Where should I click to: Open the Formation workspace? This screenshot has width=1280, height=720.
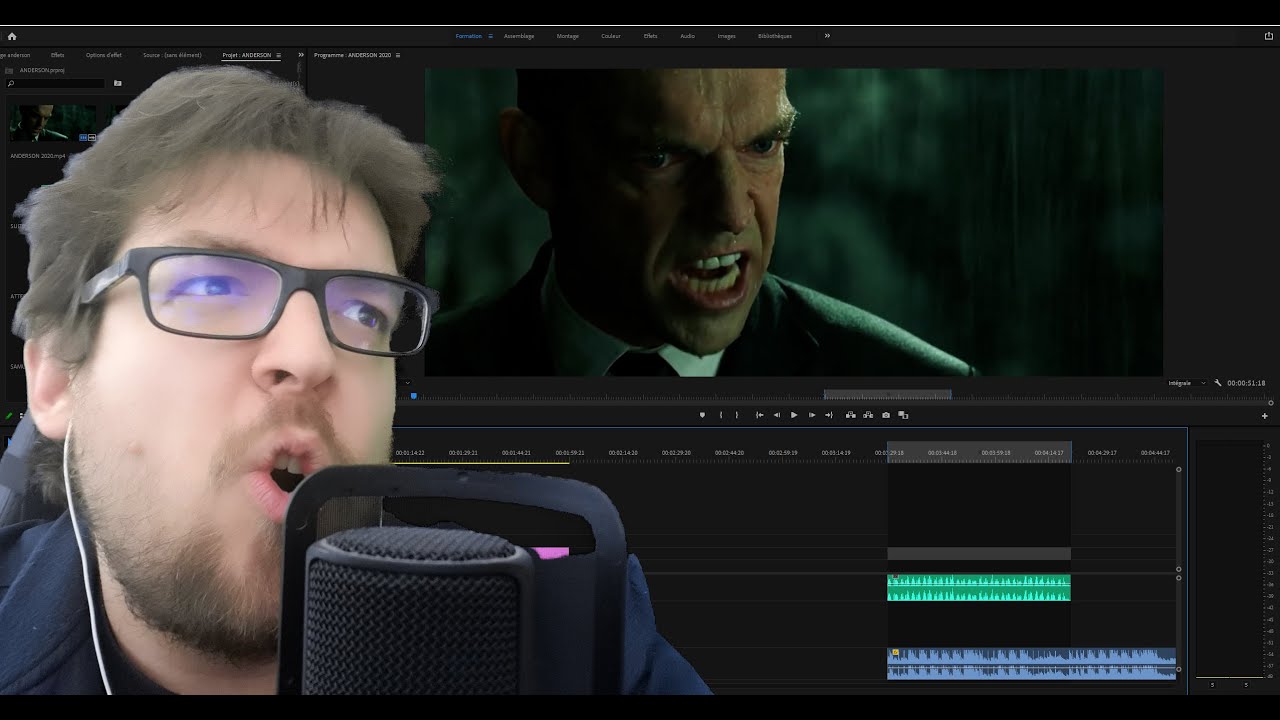click(x=468, y=36)
